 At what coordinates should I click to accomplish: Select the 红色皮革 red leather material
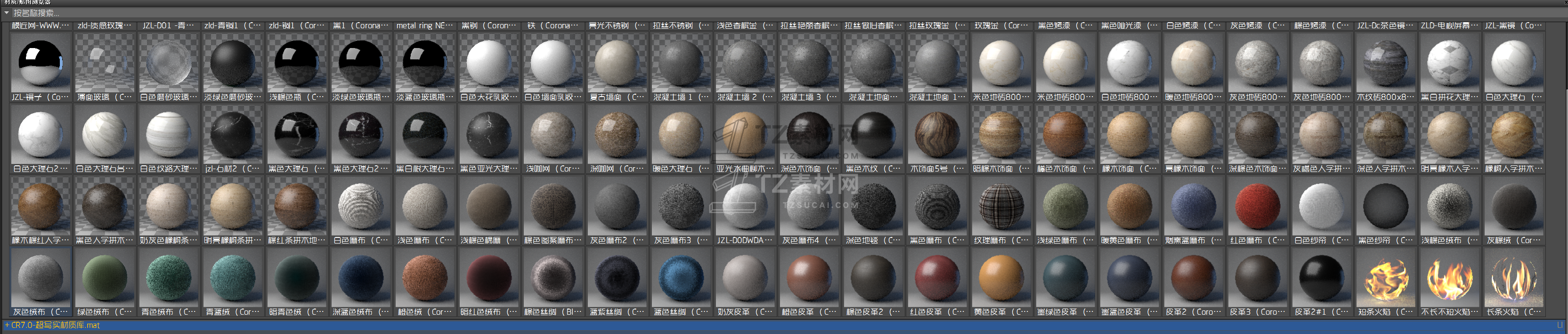[x=937, y=278]
